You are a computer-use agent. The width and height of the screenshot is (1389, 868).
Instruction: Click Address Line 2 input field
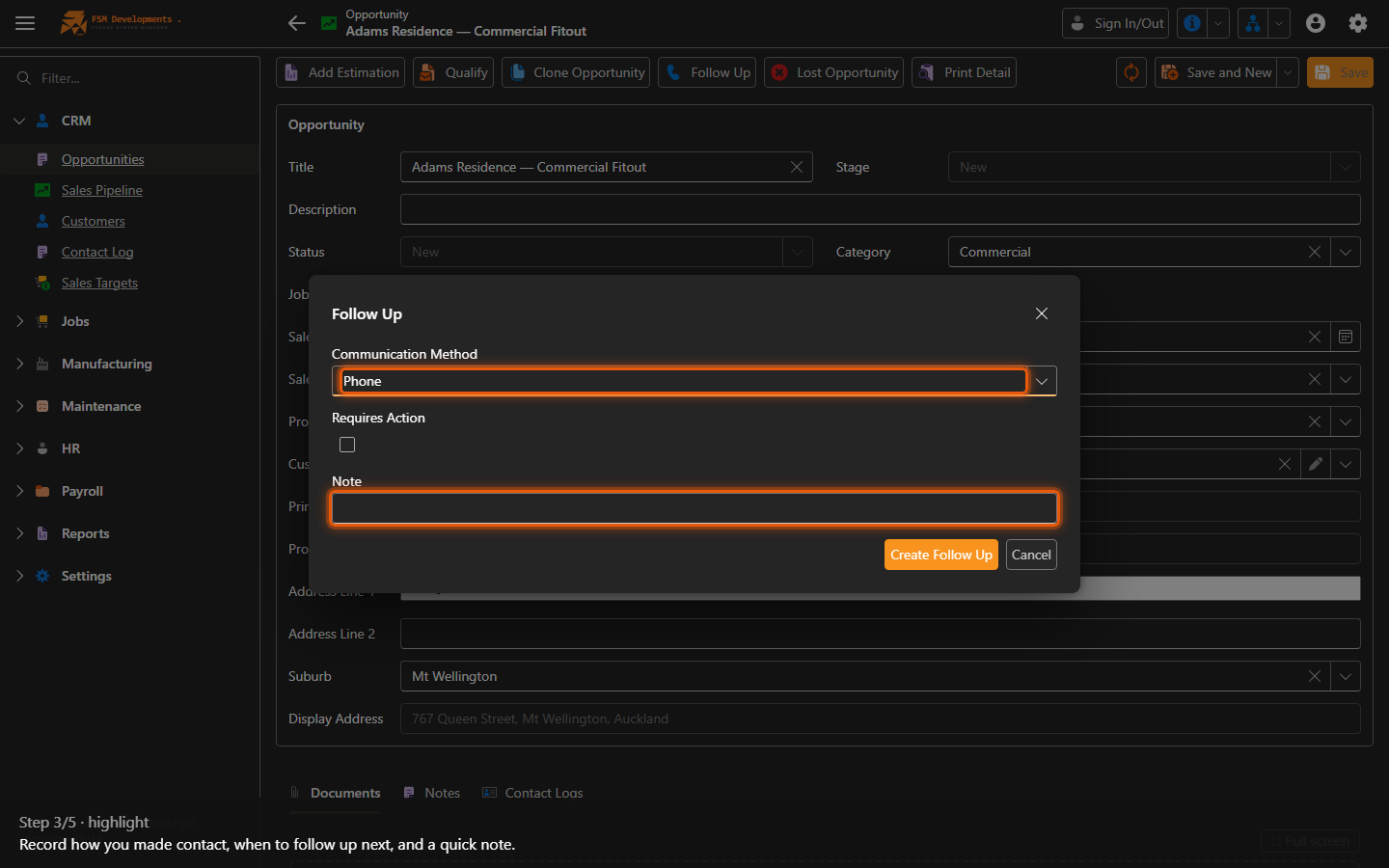point(880,634)
